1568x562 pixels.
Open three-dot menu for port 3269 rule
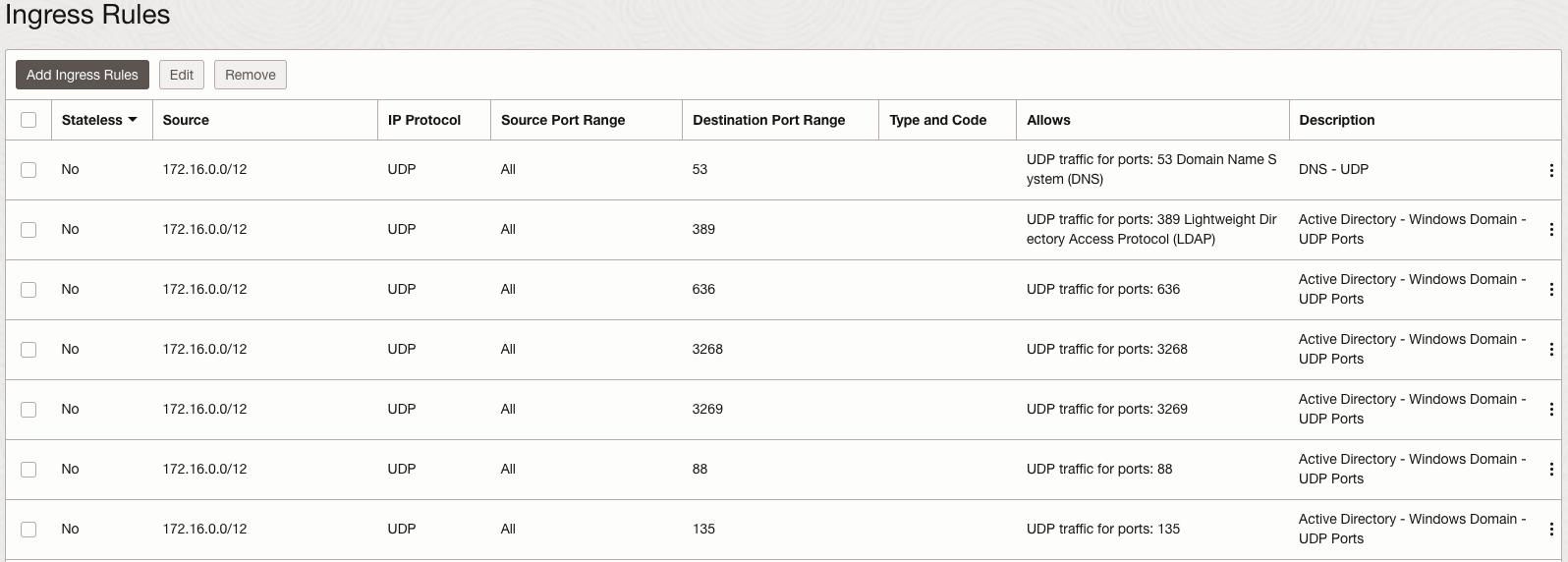click(x=1550, y=410)
